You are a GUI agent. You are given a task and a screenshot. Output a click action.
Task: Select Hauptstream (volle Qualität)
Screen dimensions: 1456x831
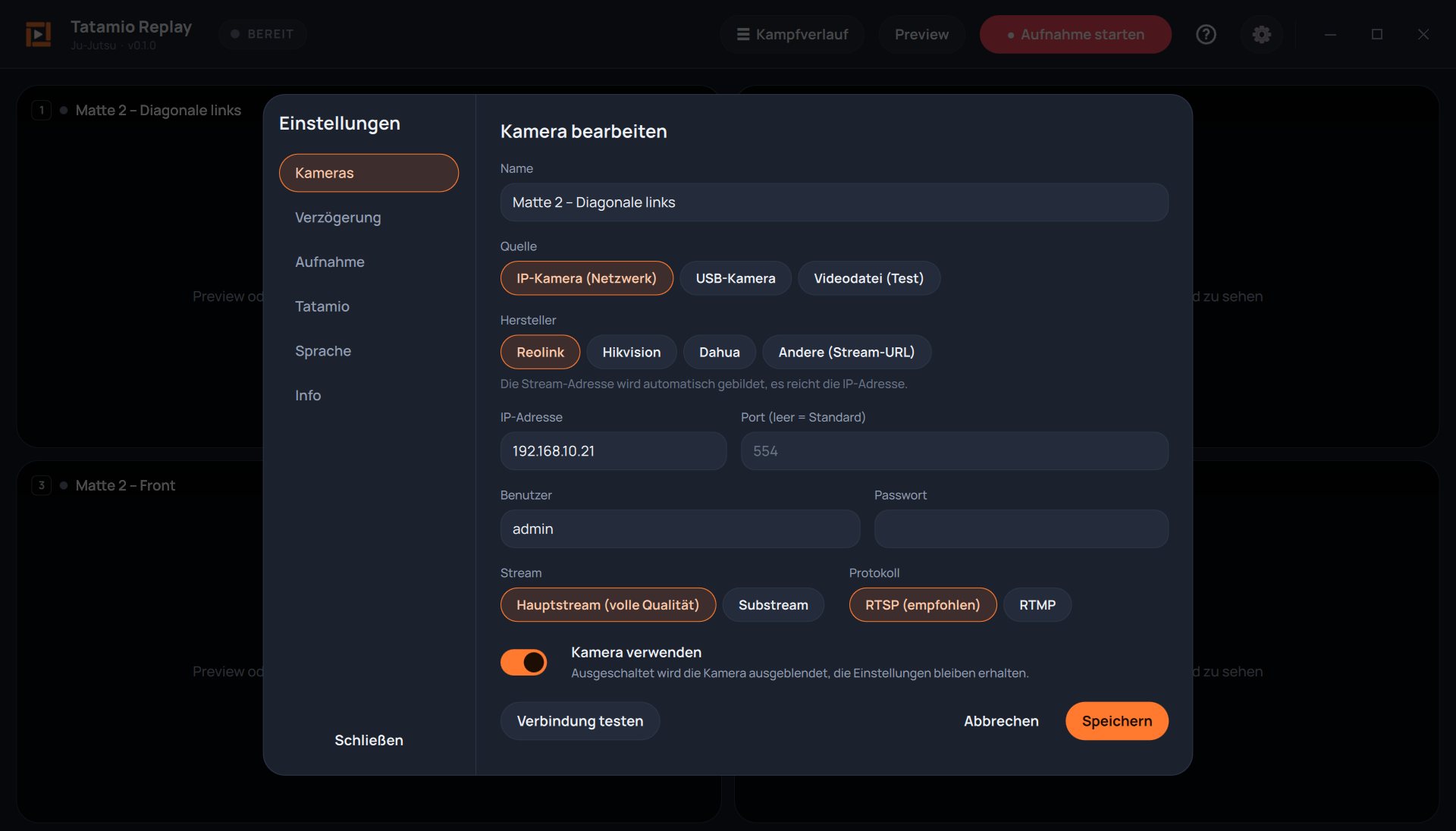[608, 605]
